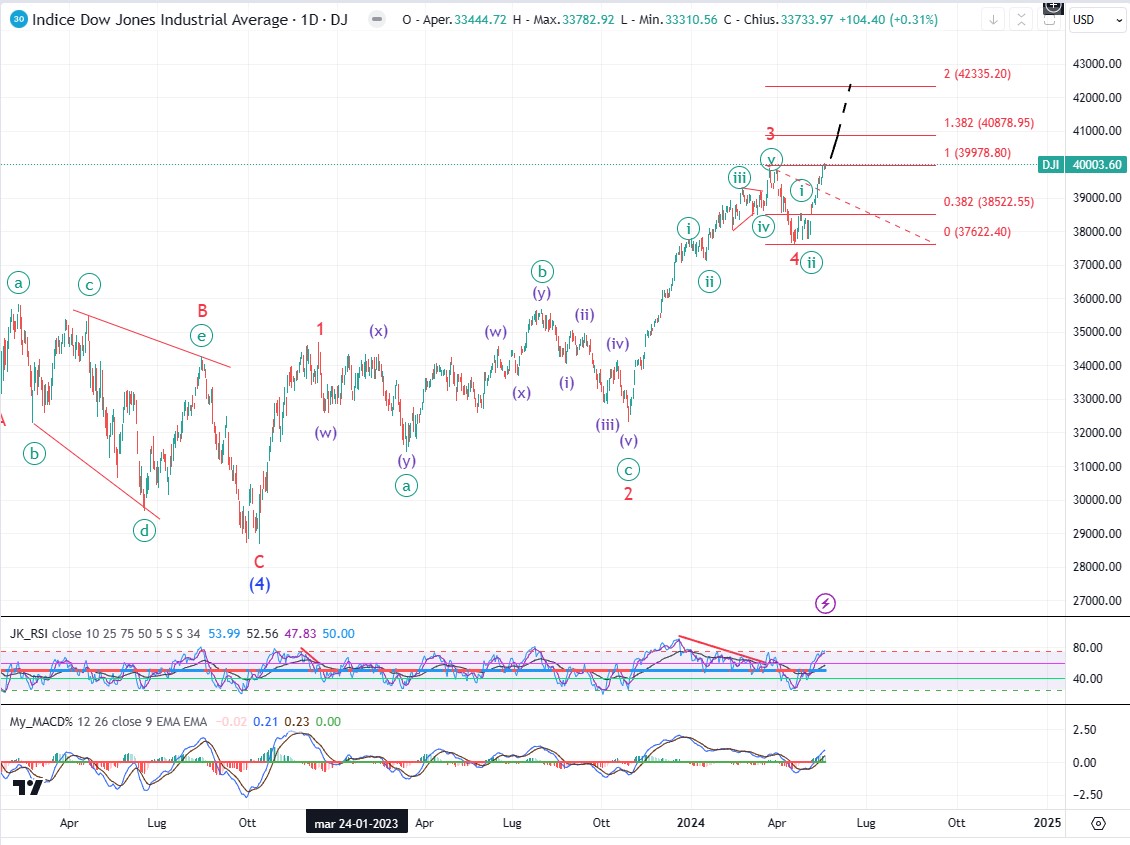1130x845 pixels.
Task: Click the Indice Dow Jones Industrial Average title
Action: pos(190,19)
